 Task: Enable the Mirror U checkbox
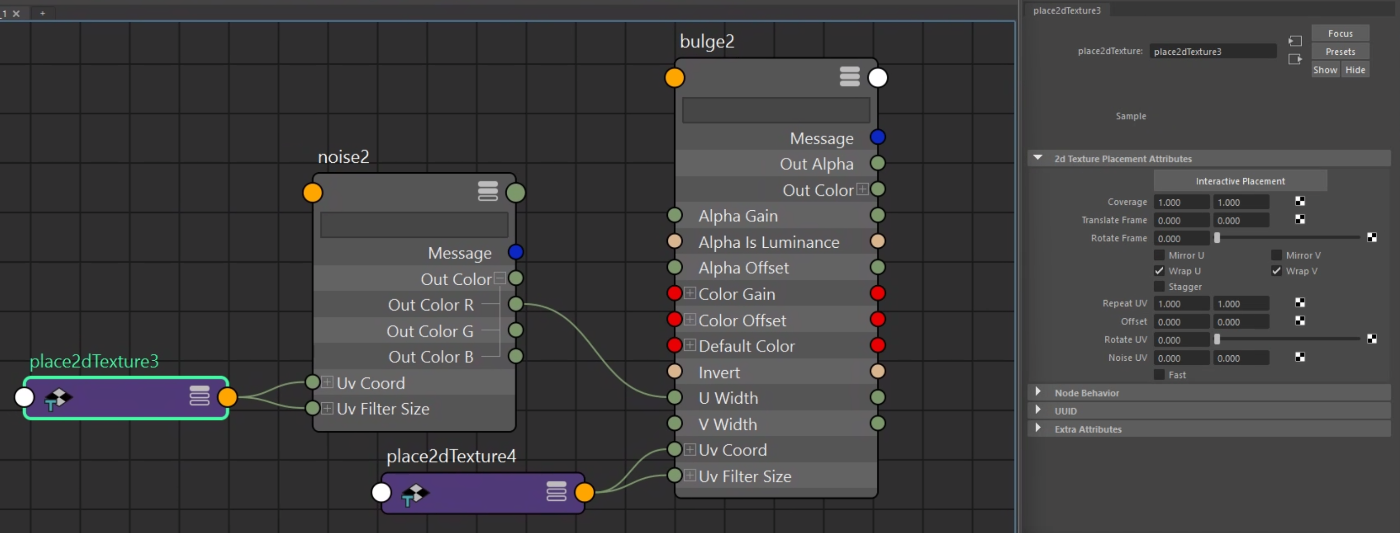point(1159,255)
